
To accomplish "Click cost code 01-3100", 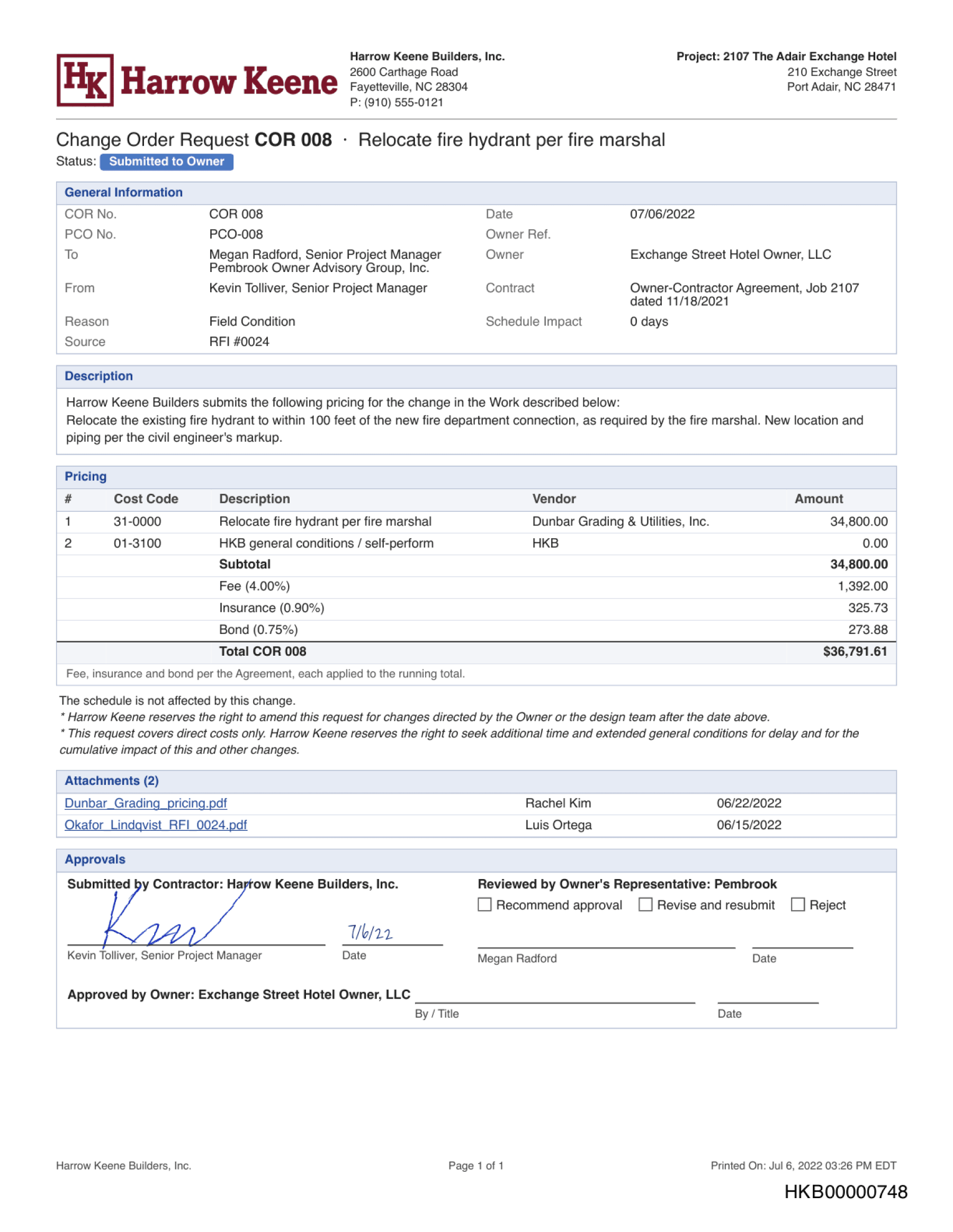I will click(137, 544).
